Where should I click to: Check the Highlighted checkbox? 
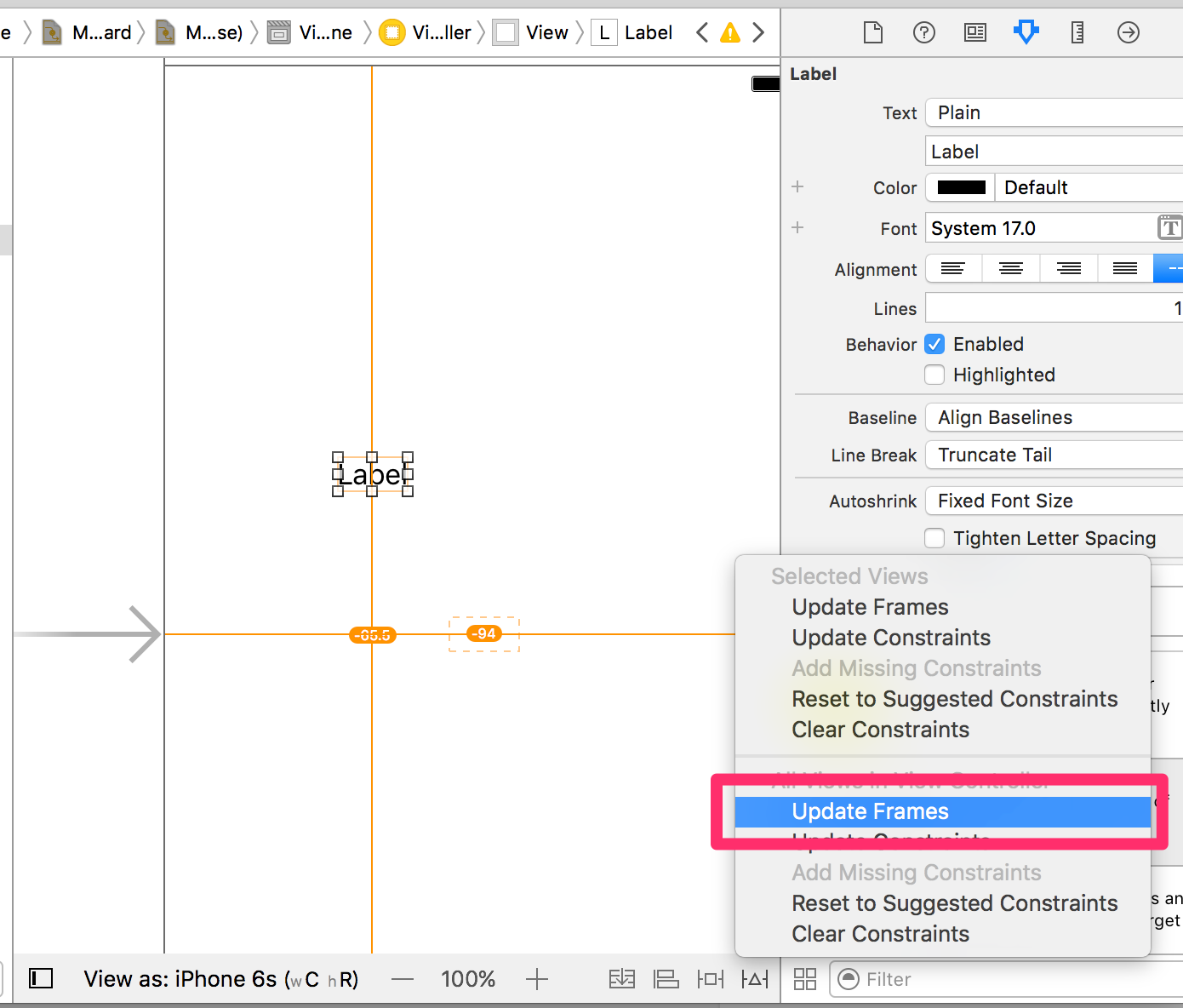934,375
